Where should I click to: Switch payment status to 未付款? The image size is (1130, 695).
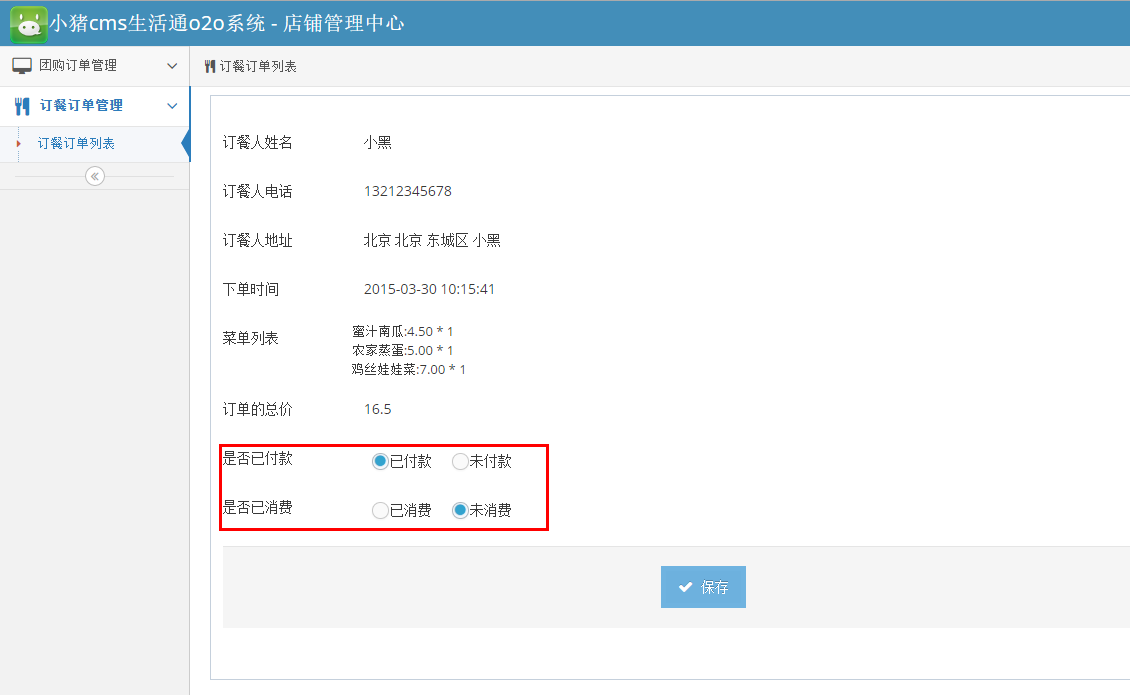(458, 461)
